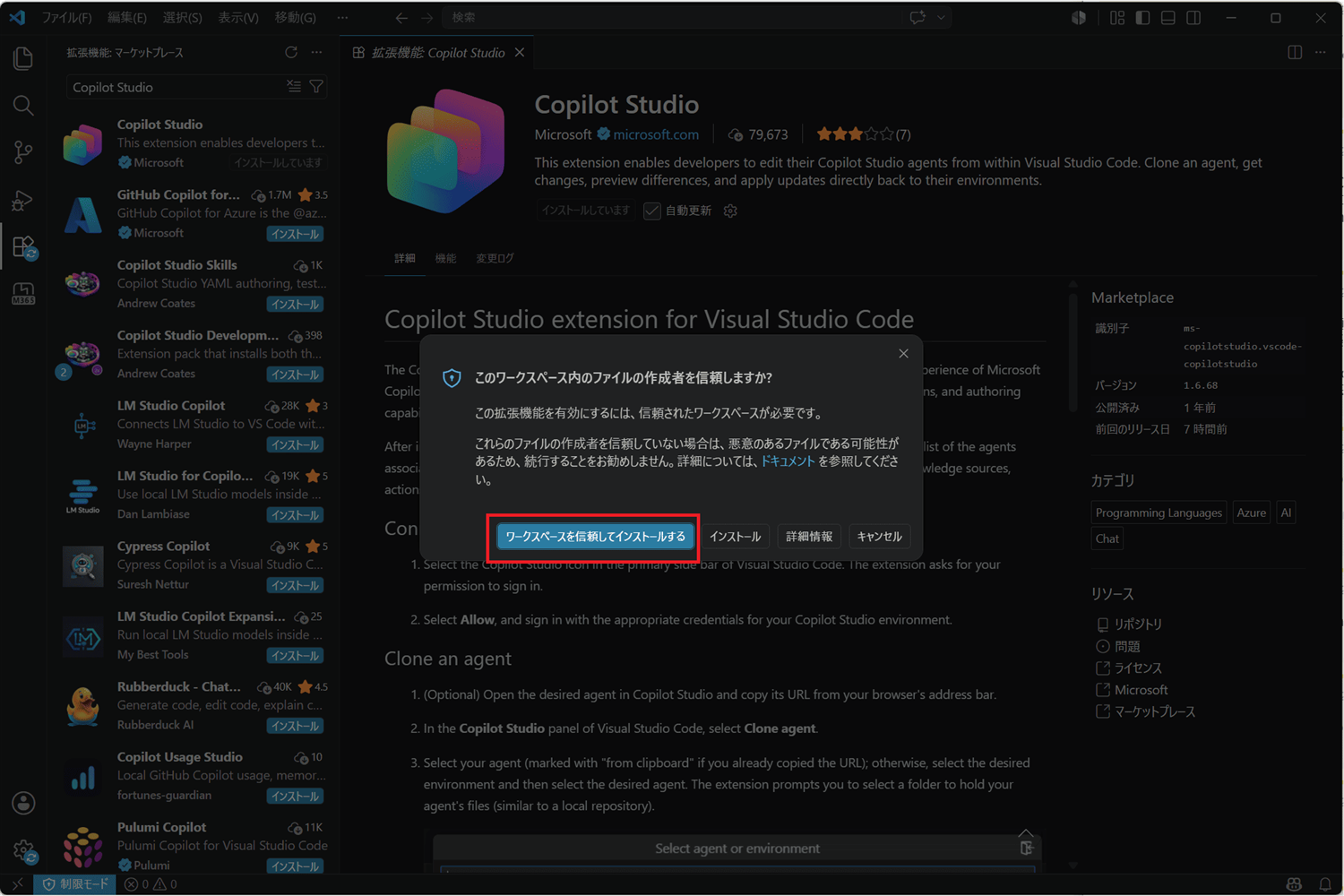
Task: Cancel the trust dialog with キャンセル
Action: (x=879, y=537)
